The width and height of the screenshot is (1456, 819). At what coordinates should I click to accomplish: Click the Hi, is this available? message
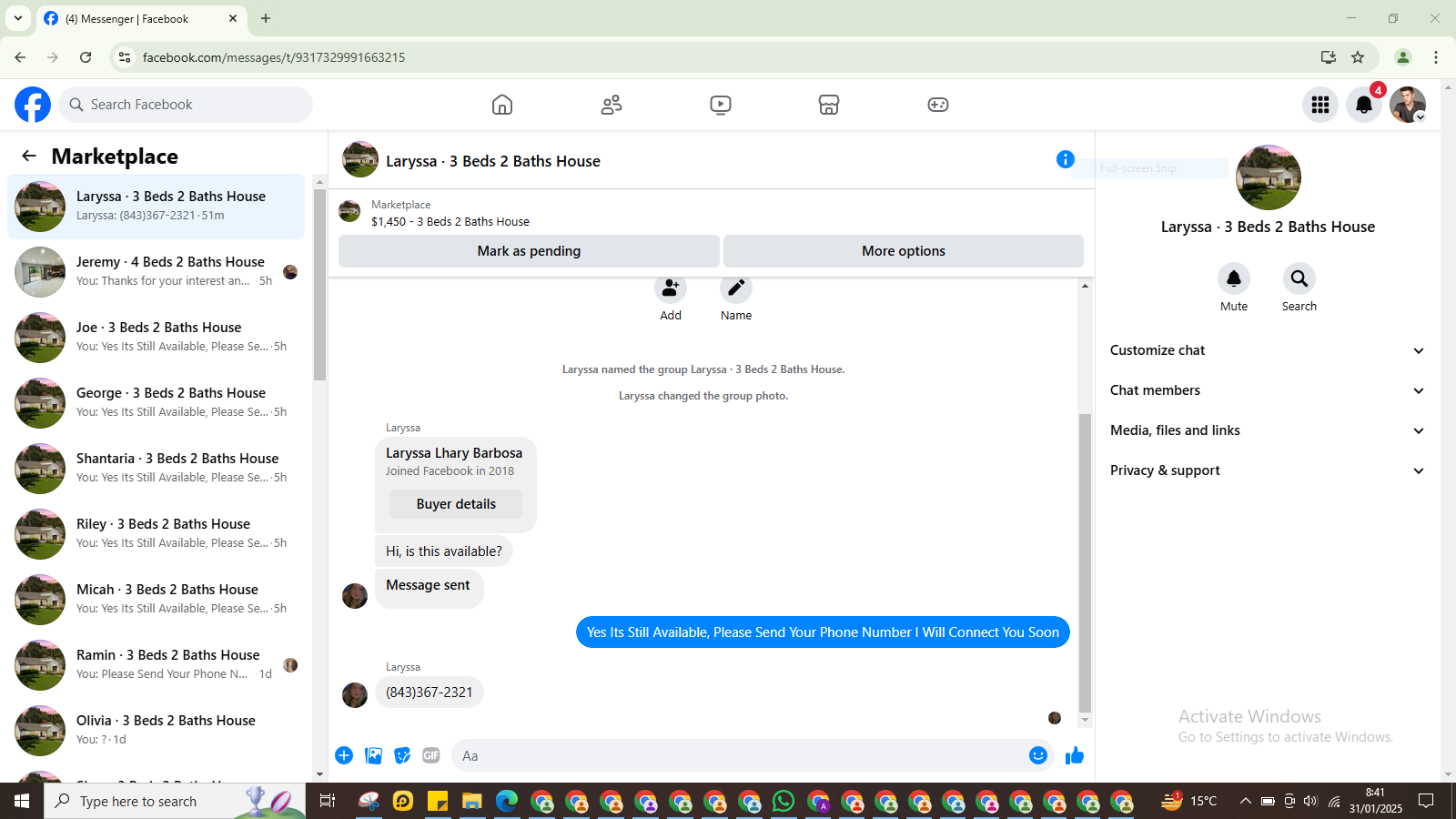(x=444, y=551)
